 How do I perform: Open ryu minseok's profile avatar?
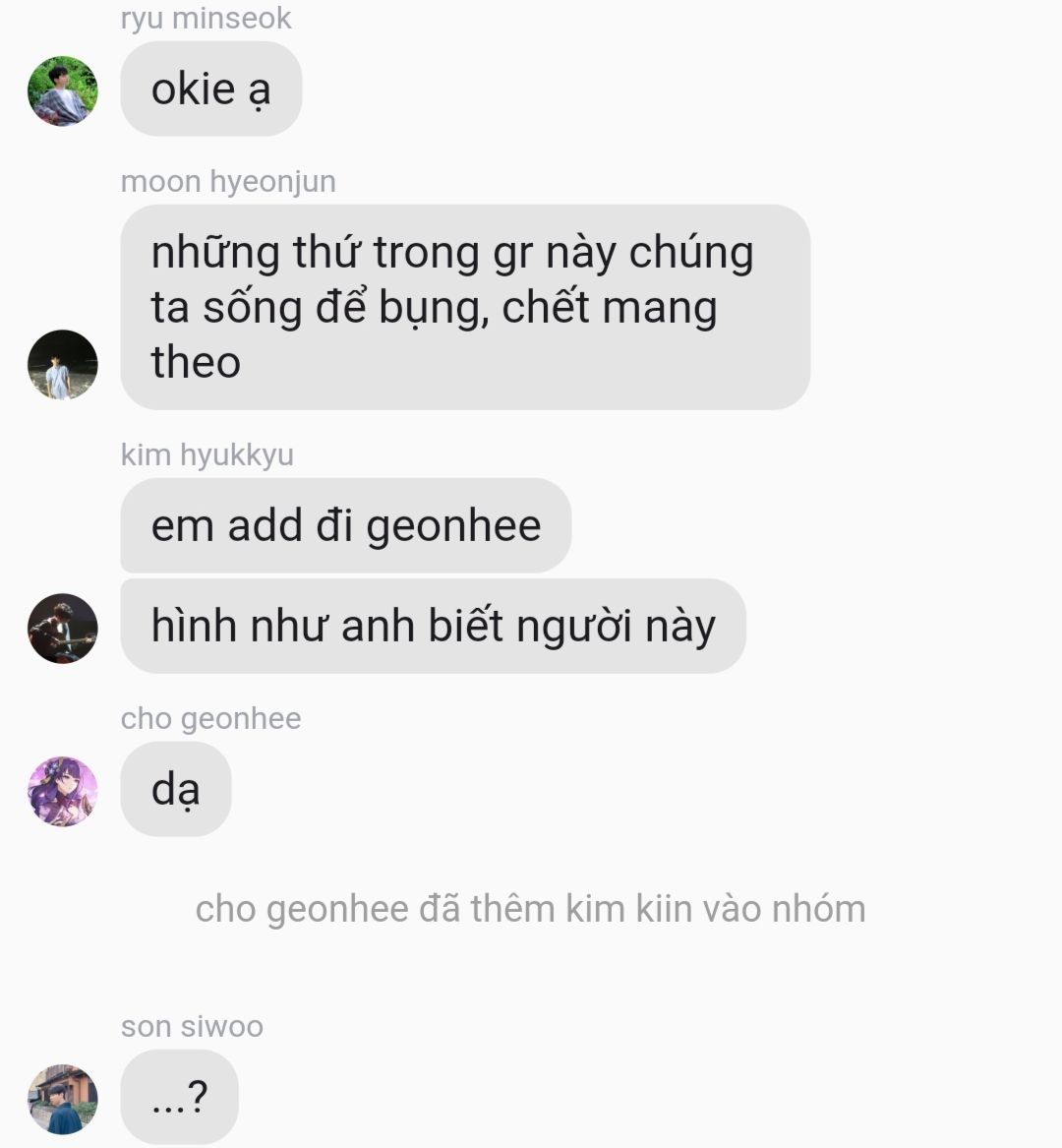pyautogui.click(x=62, y=91)
